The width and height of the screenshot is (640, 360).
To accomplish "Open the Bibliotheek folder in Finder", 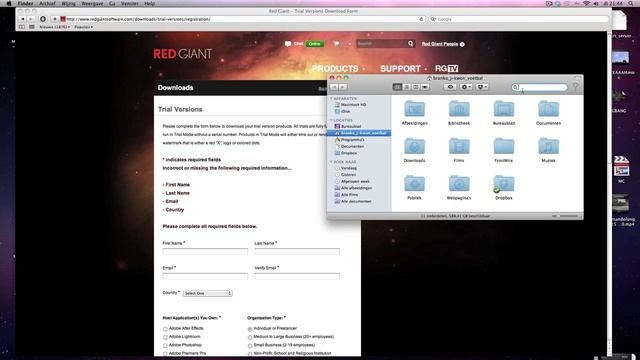I will [x=459, y=109].
